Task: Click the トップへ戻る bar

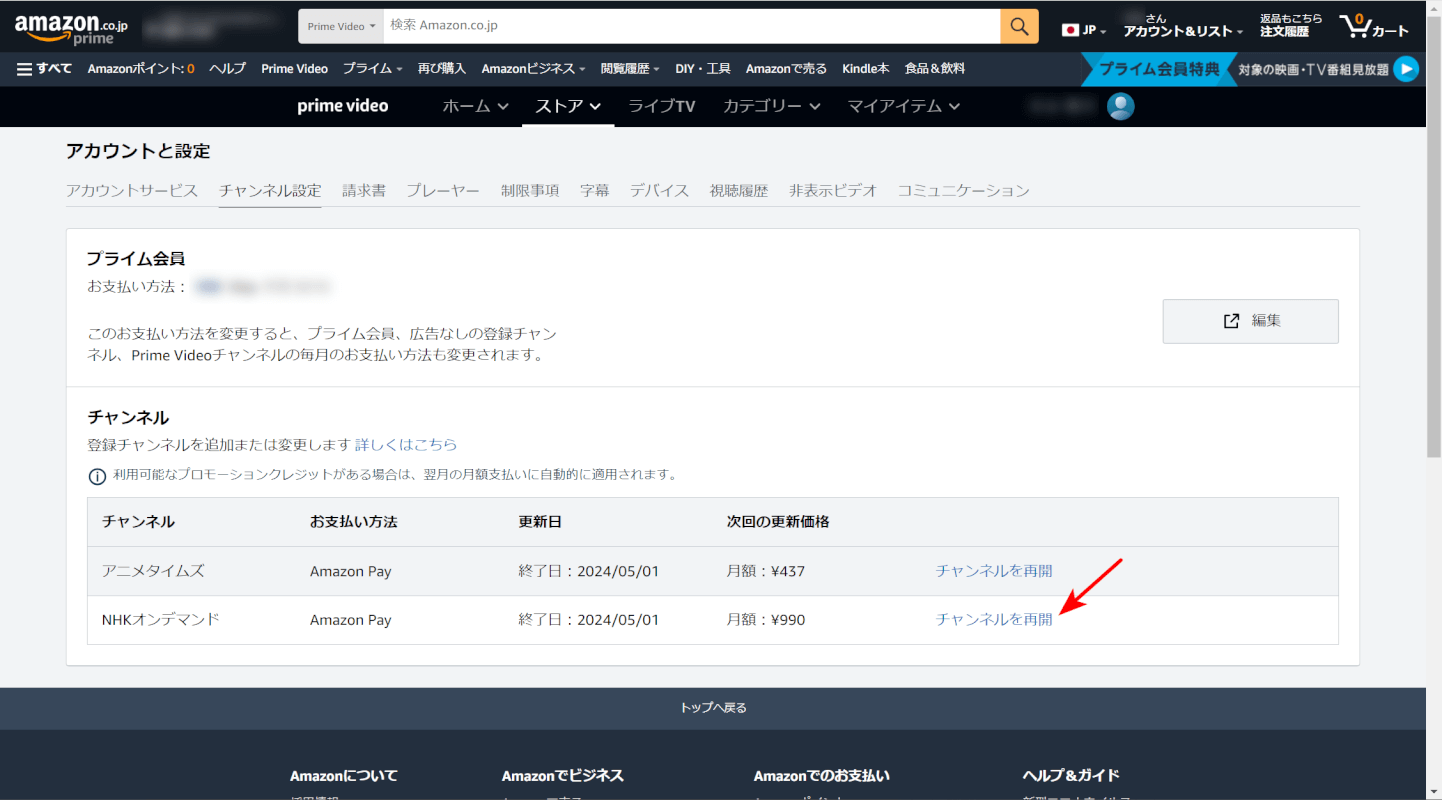Action: (713, 708)
